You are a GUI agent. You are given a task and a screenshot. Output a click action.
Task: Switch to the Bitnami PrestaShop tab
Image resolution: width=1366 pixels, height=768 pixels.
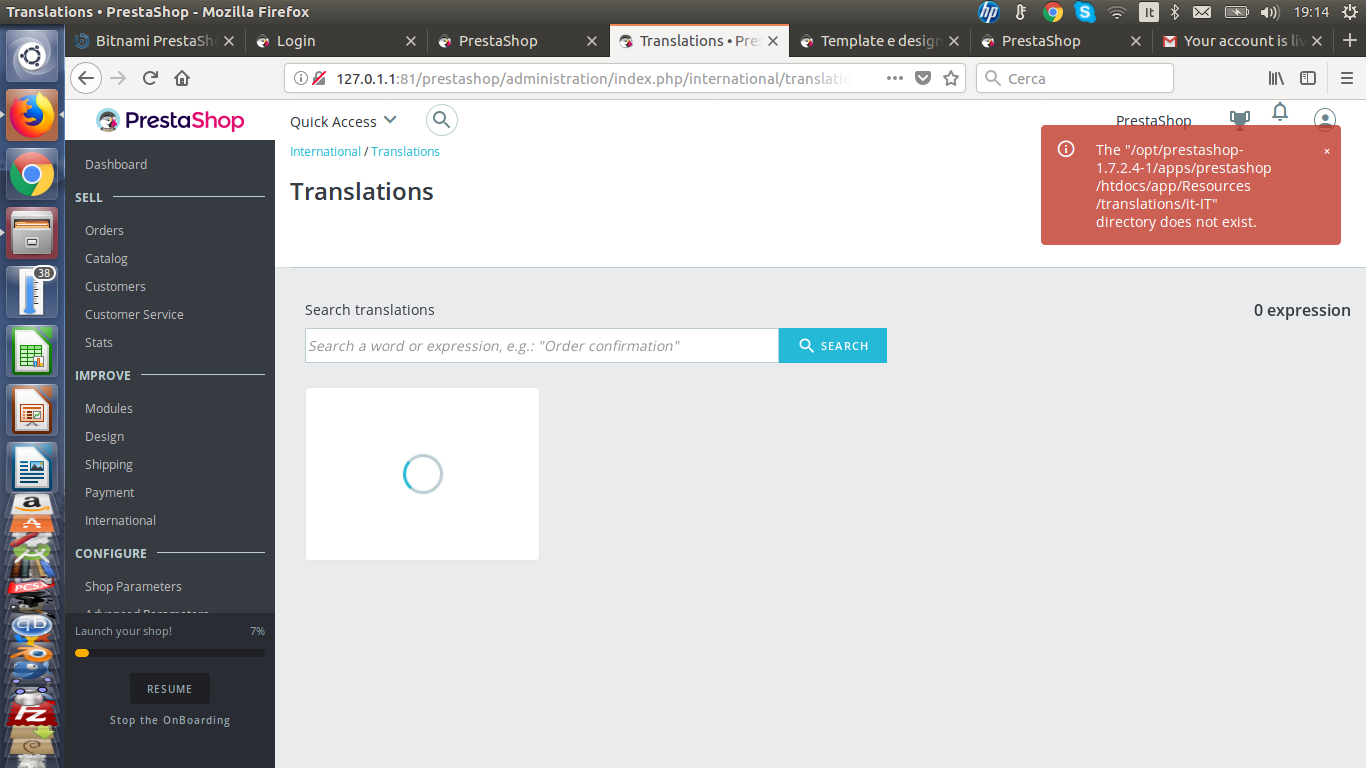point(156,41)
